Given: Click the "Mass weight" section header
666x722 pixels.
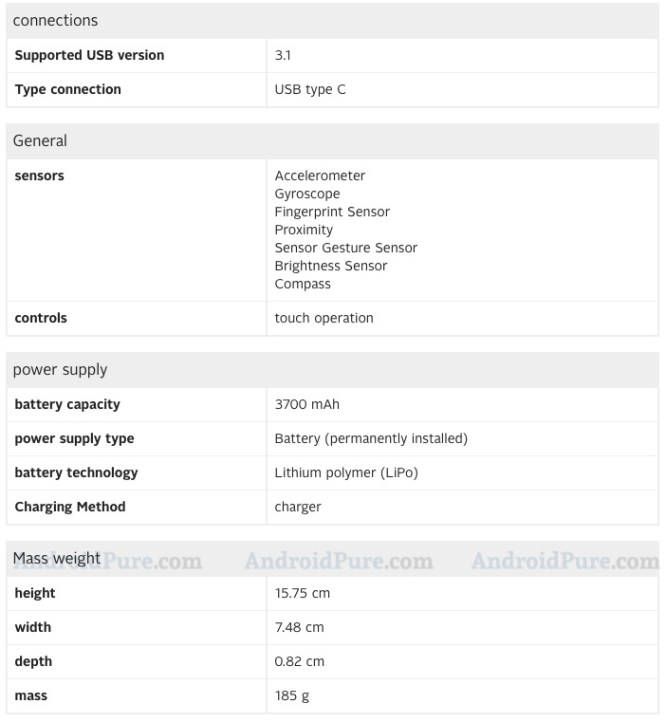Looking at the screenshot, I should (56, 558).
